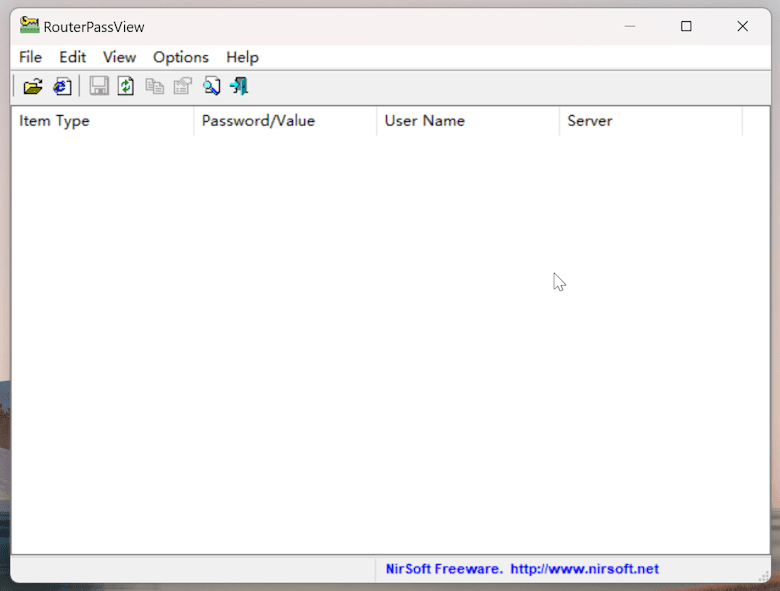780x591 pixels.
Task: Sort by the Item Type column header
Action: coord(102,121)
